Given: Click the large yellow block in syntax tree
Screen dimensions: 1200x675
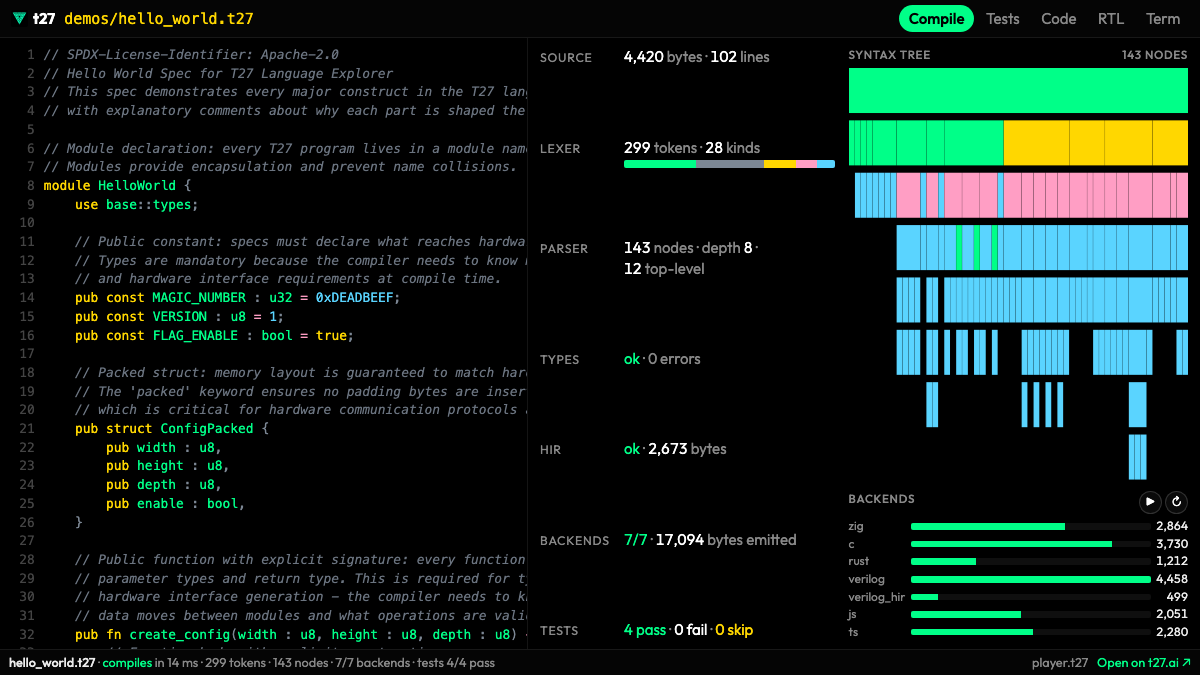Looking at the screenshot, I should click(1036, 142).
